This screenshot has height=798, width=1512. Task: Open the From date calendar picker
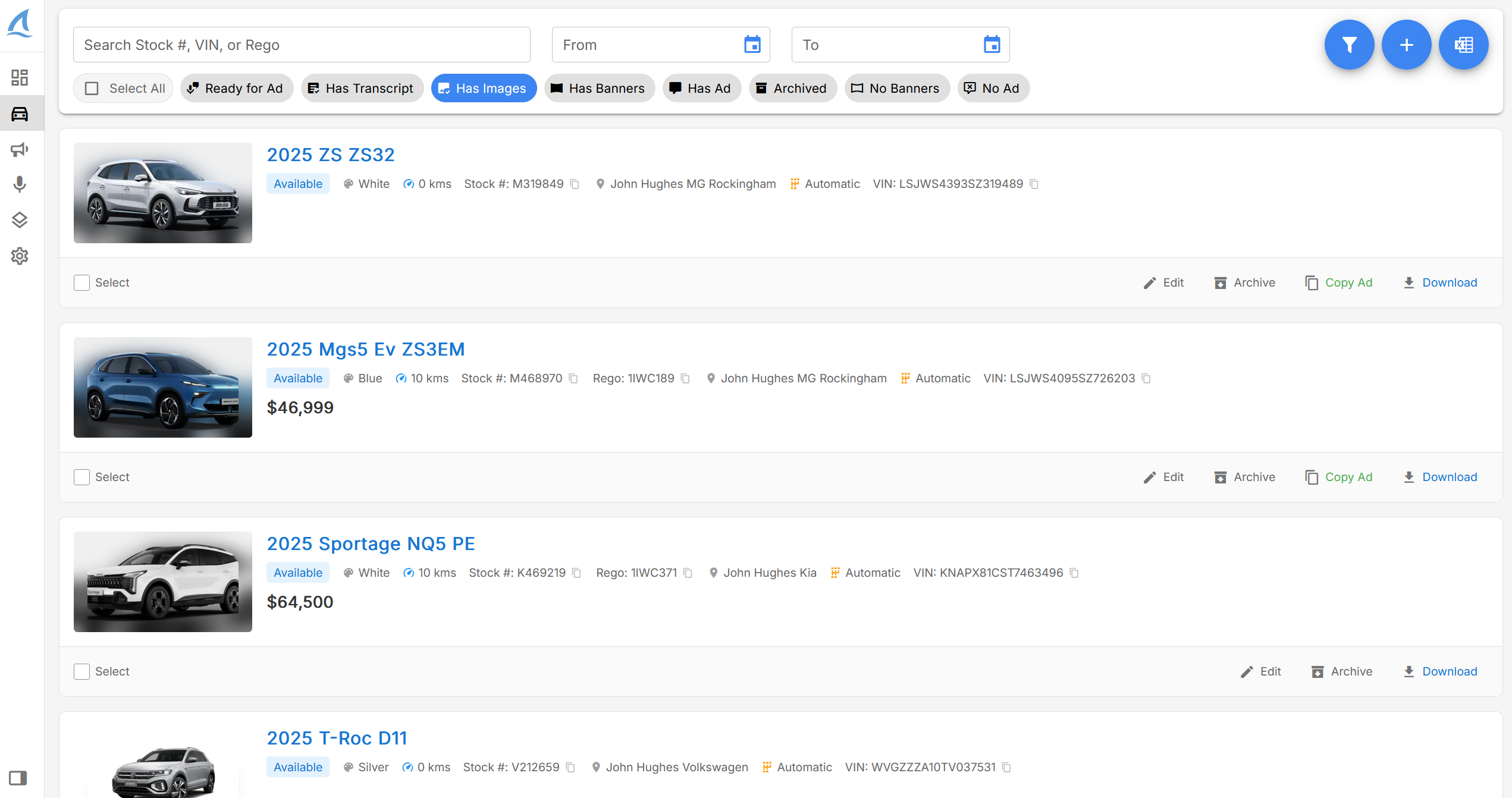752,44
